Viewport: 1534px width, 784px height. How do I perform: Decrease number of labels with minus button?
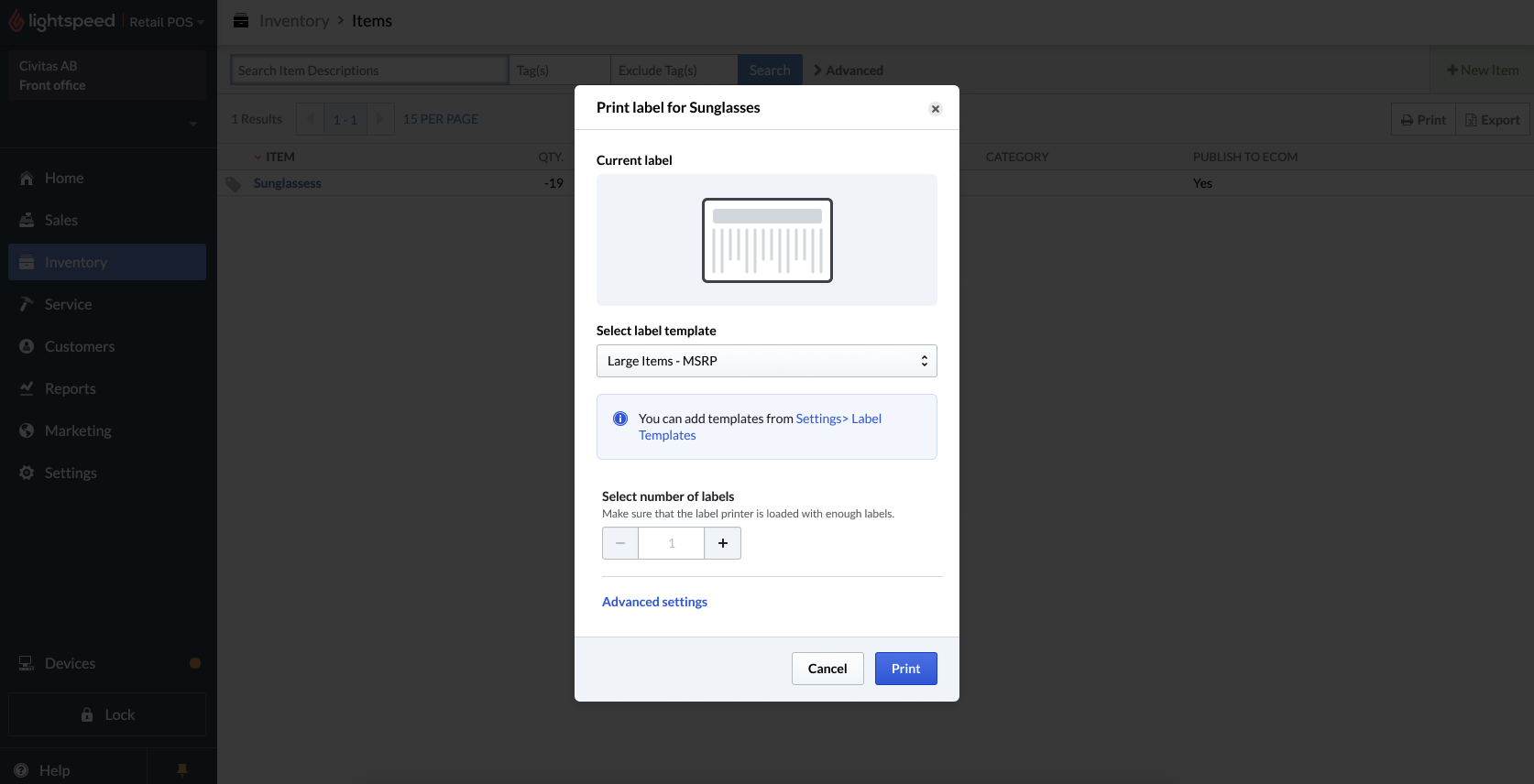[x=620, y=543]
